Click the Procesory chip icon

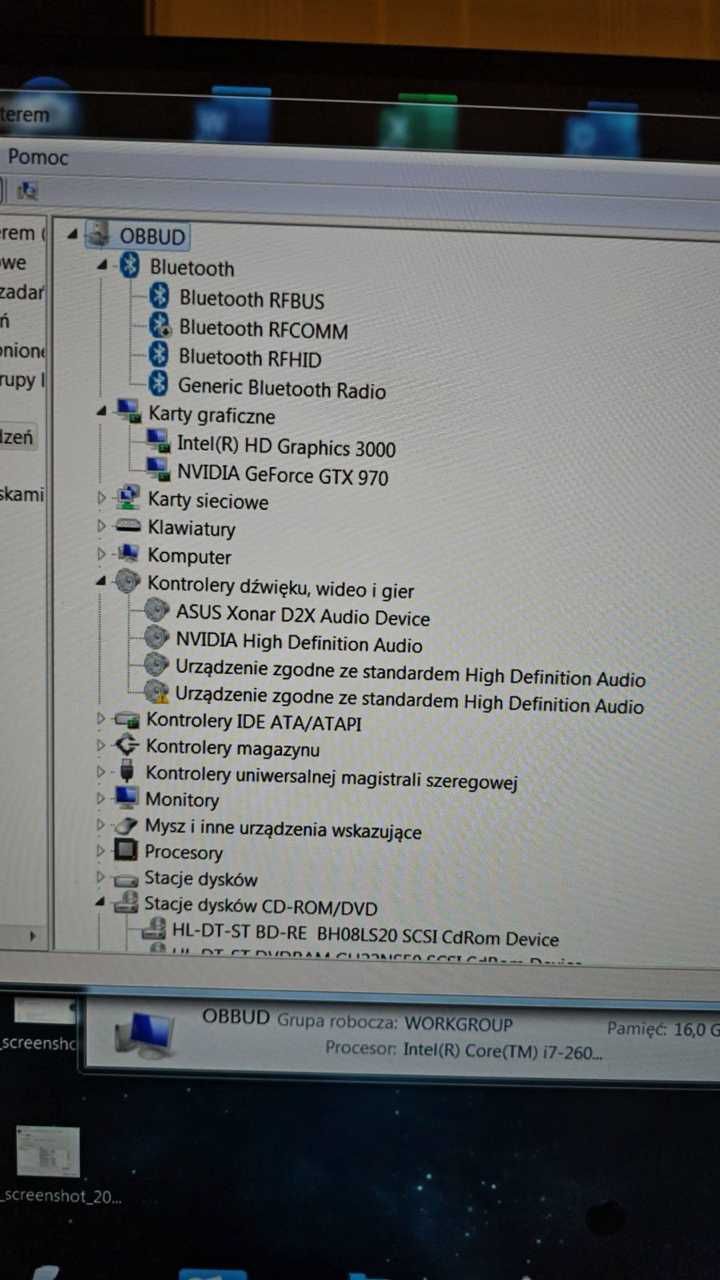point(126,851)
